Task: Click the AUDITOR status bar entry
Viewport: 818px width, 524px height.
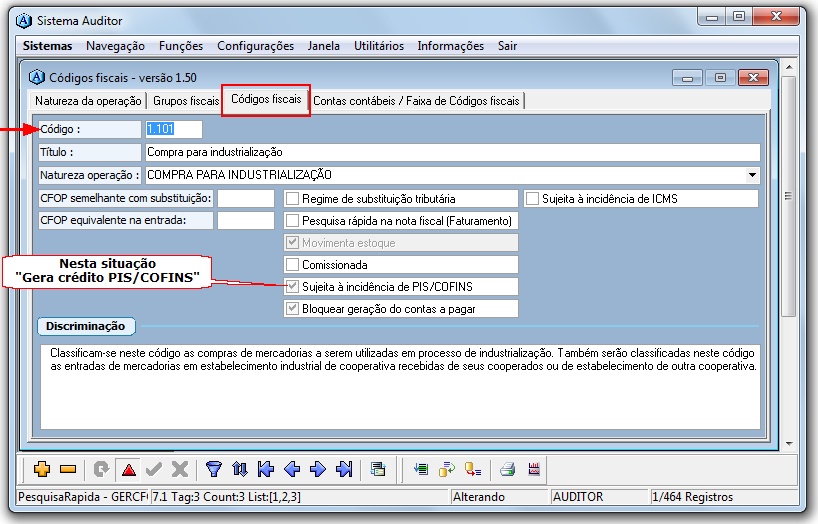Action: [x=578, y=497]
